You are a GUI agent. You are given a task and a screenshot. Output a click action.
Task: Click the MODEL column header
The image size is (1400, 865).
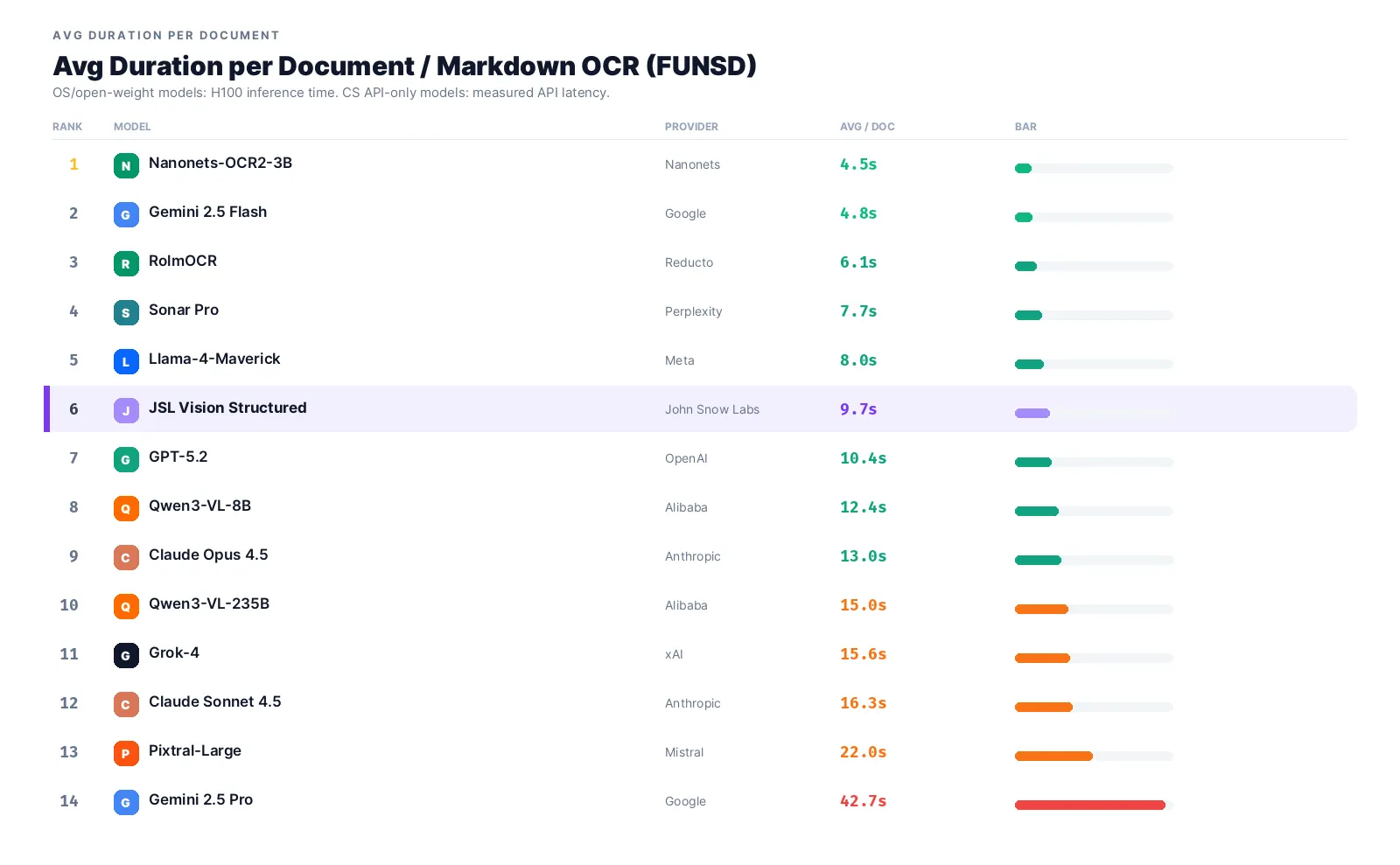(x=132, y=127)
